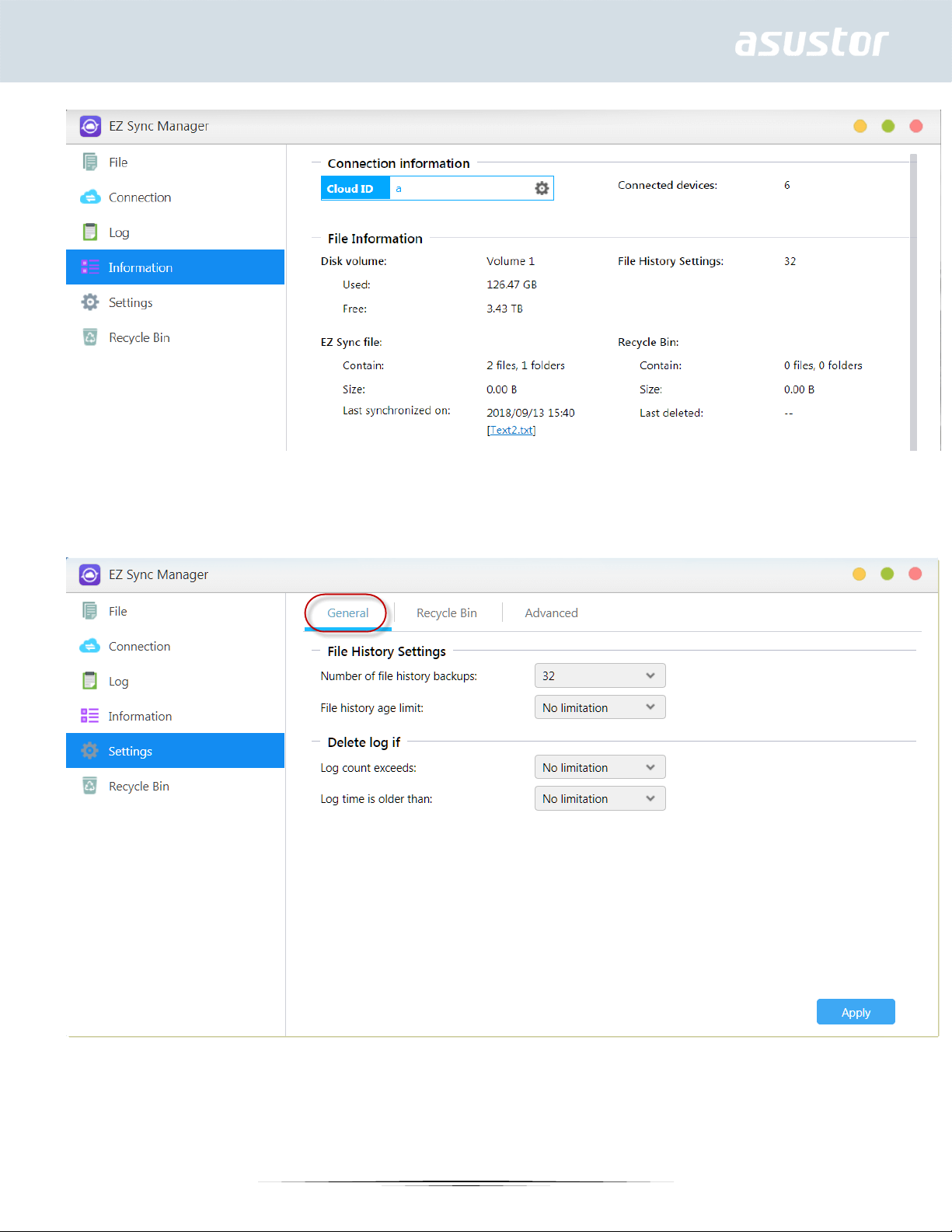Click yellow minimize dot in lower window
Image resolution: width=952 pixels, height=1232 pixels.
860,574
